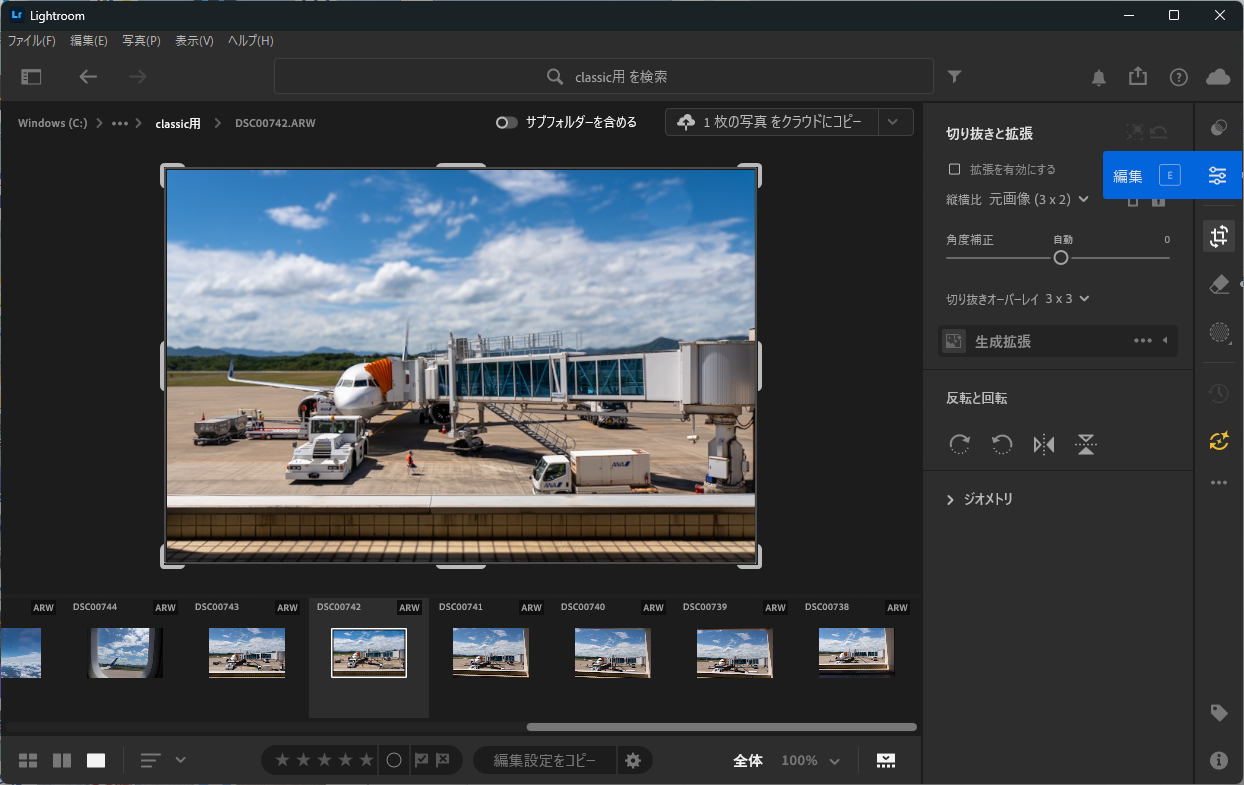Toggle サブフォルダーを含める switch
Screen dimensions: 1244x785
(x=507, y=122)
